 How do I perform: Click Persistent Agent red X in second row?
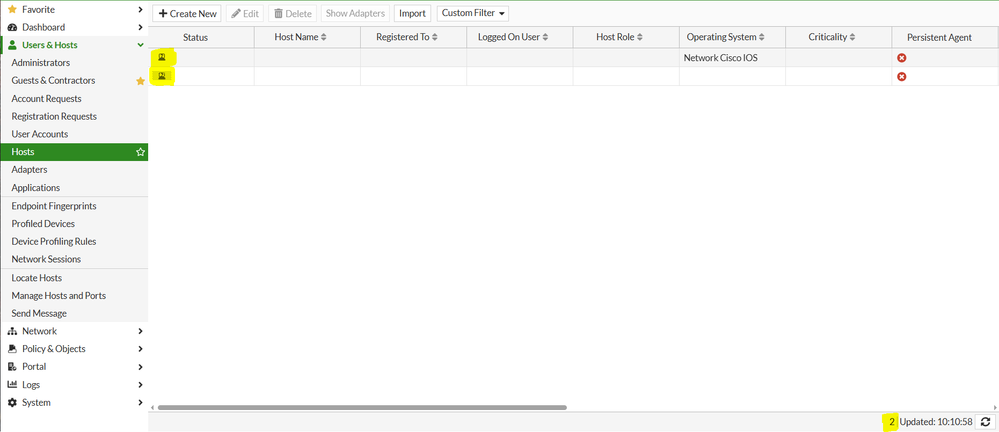(x=902, y=76)
